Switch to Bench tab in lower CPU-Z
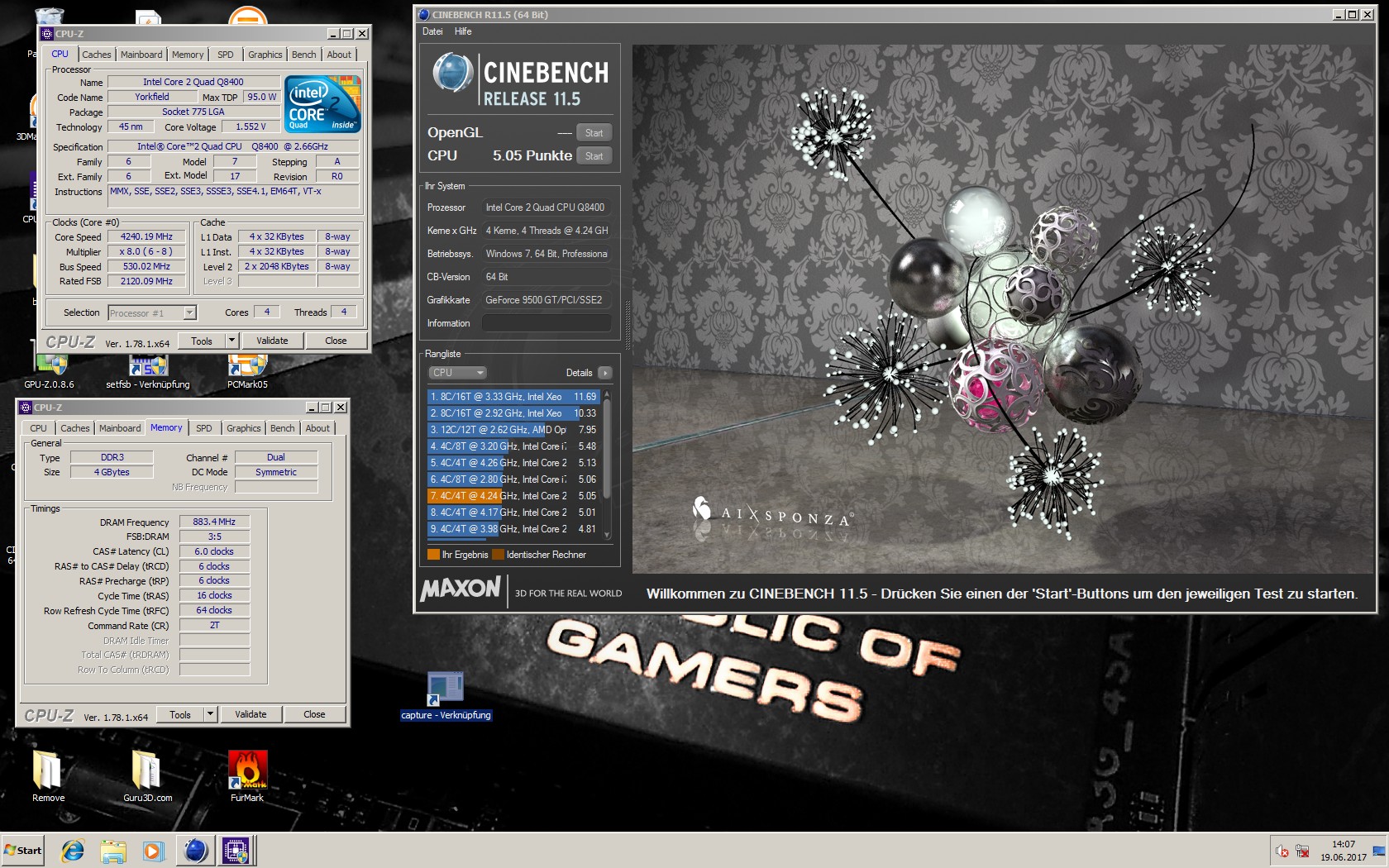 pyautogui.click(x=283, y=428)
